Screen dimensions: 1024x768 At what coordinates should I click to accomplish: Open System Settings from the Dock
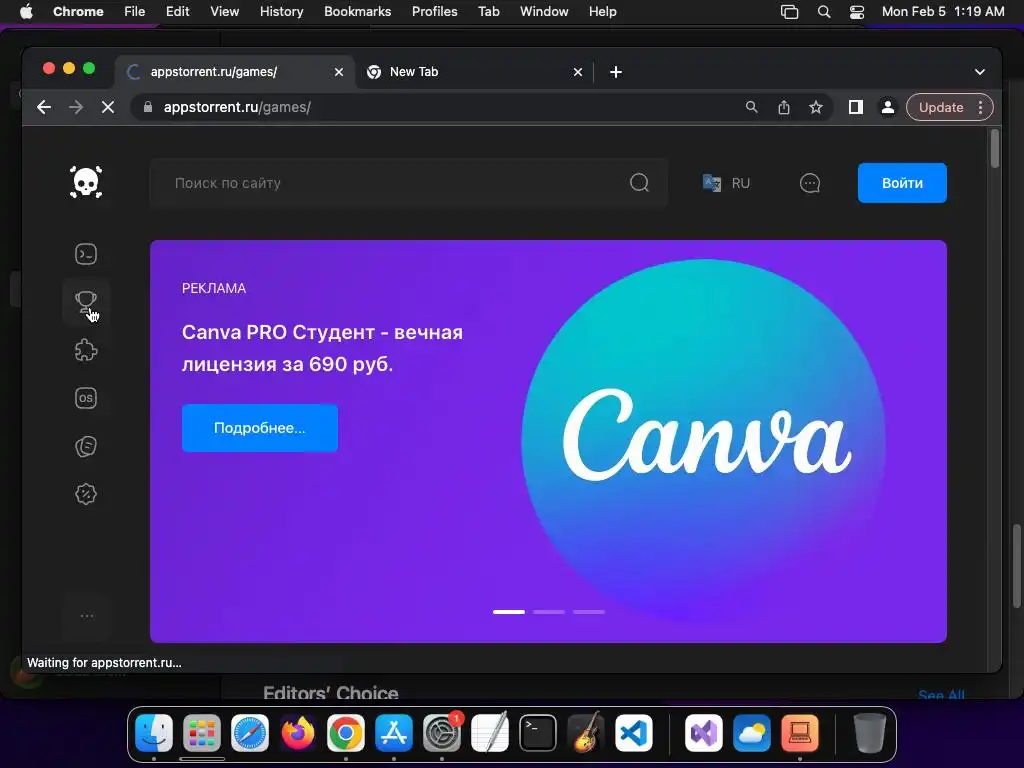[x=442, y=733]
